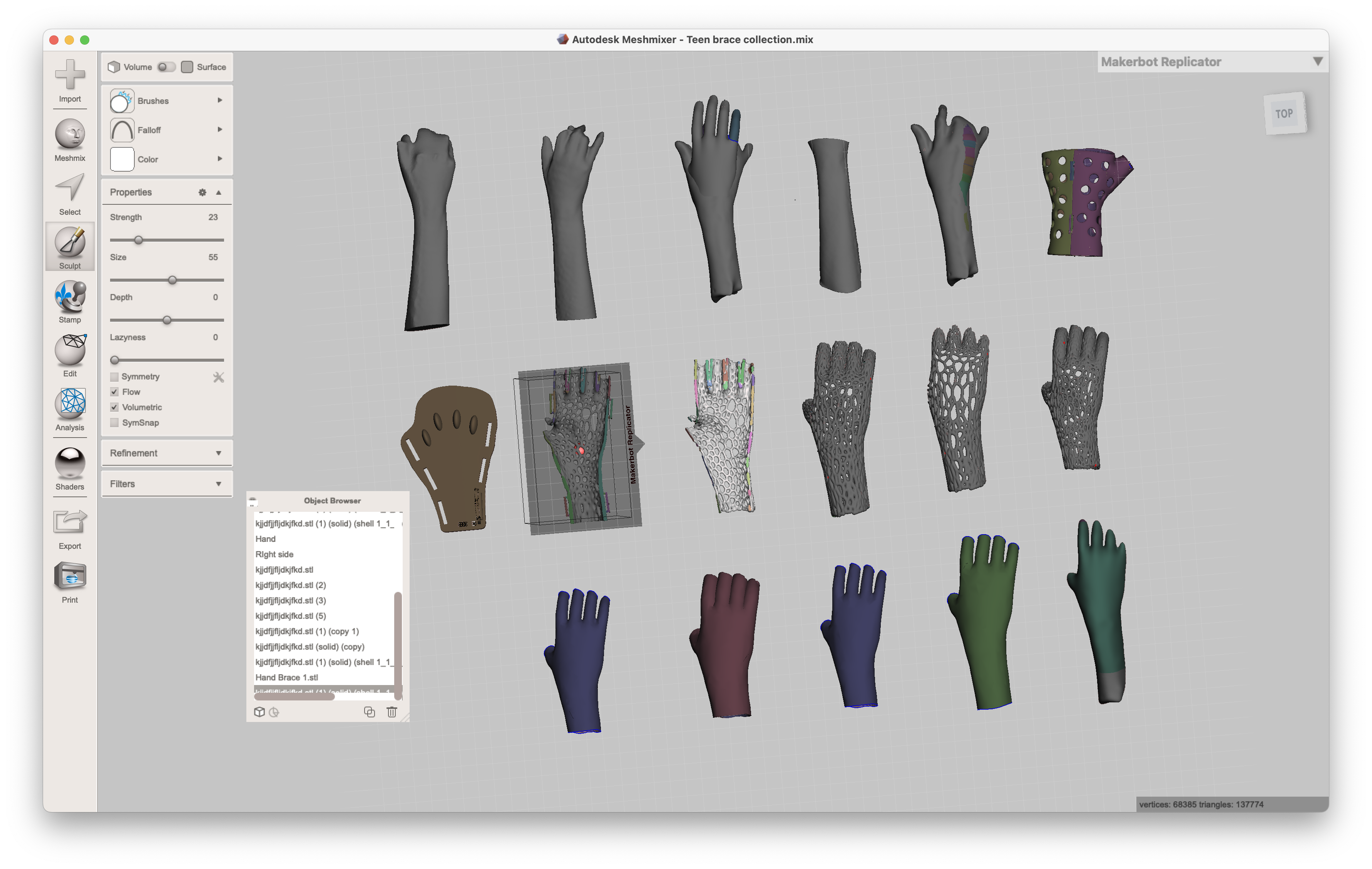Open the Stamp tool
Viewport: 1372px width, 869px height.
coord(70,301)
